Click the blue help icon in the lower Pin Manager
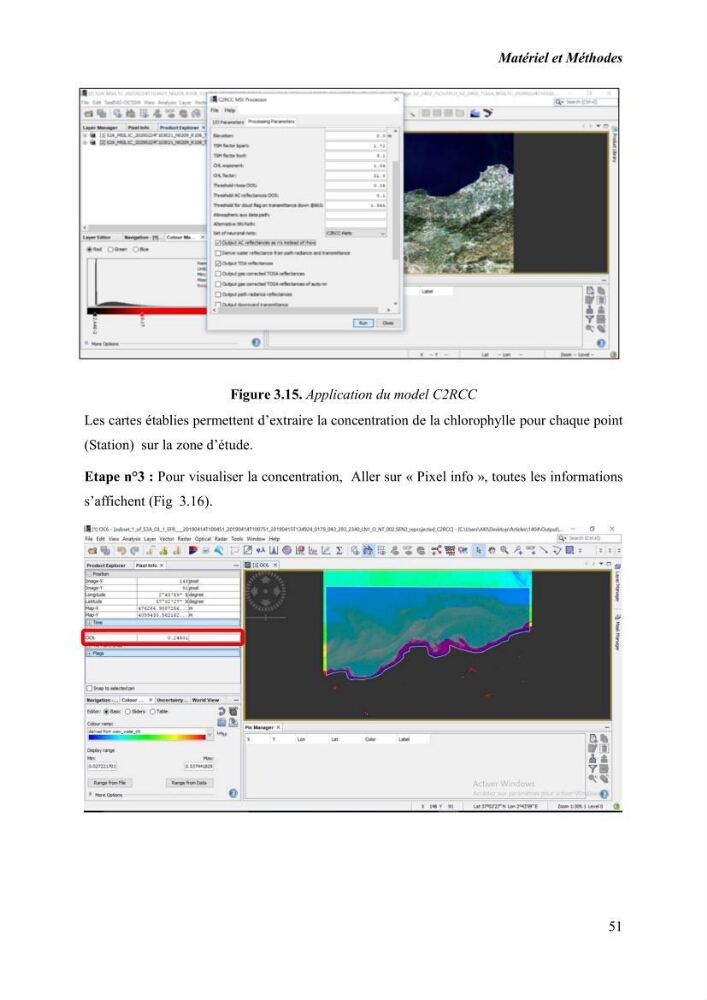This screenshot has height=1000, width=707. [603, 794]
